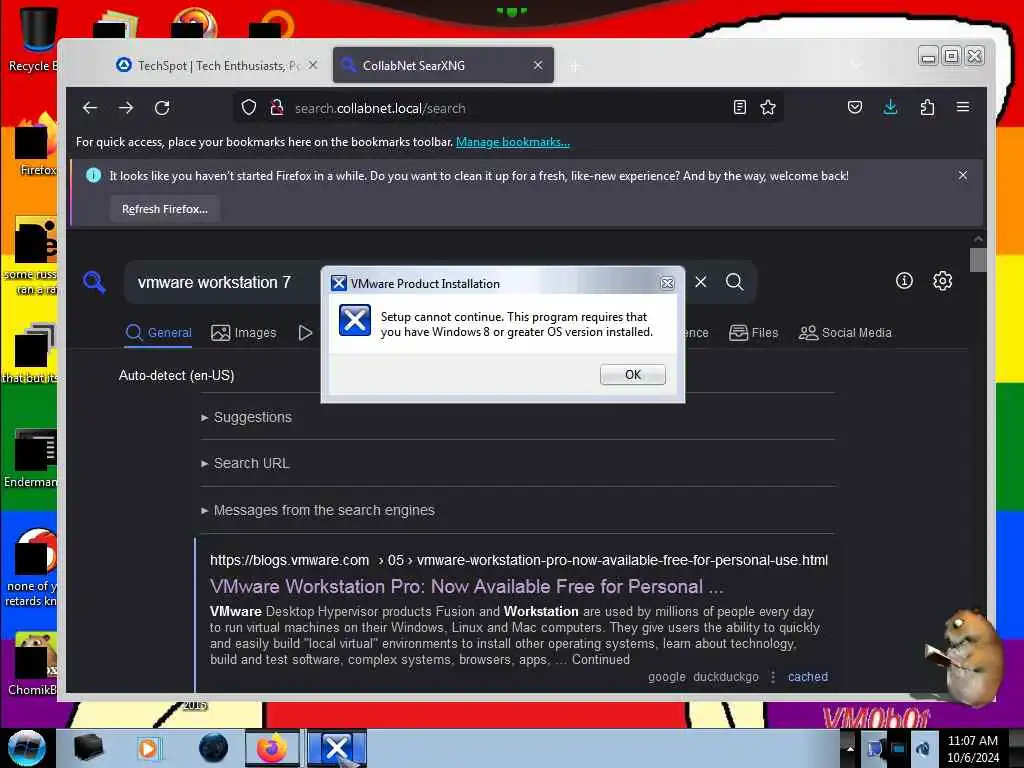The image size is (1024, 768).
Task: Select the Social Media search category
Action: (844, 332)
